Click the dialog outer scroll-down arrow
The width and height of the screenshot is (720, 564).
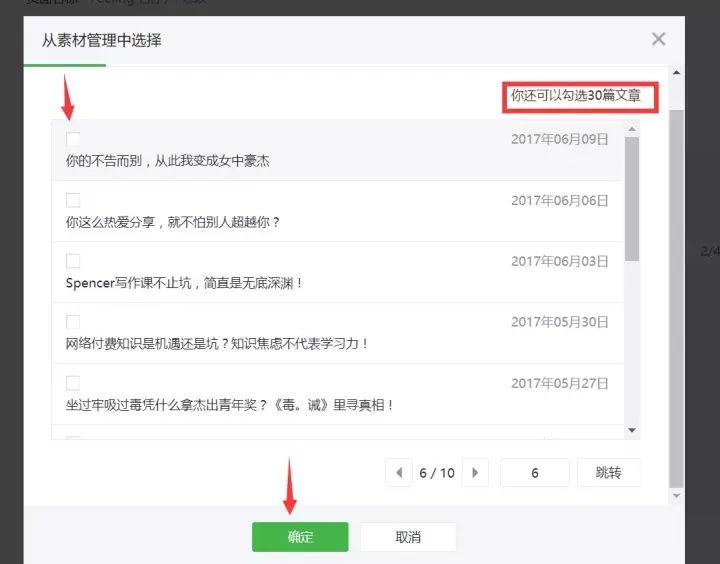tap(676, 496)
